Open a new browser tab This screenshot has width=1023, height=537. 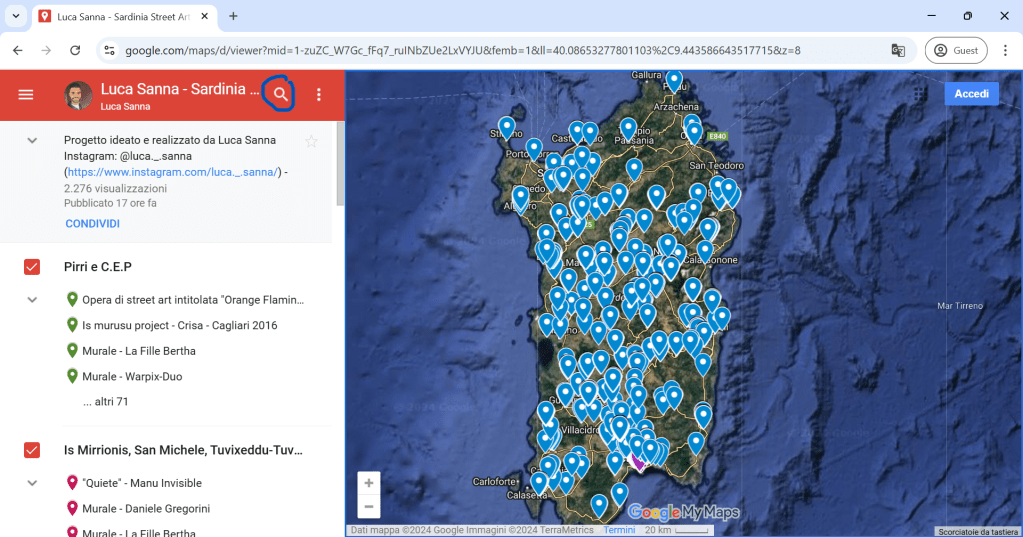point(233,16)
